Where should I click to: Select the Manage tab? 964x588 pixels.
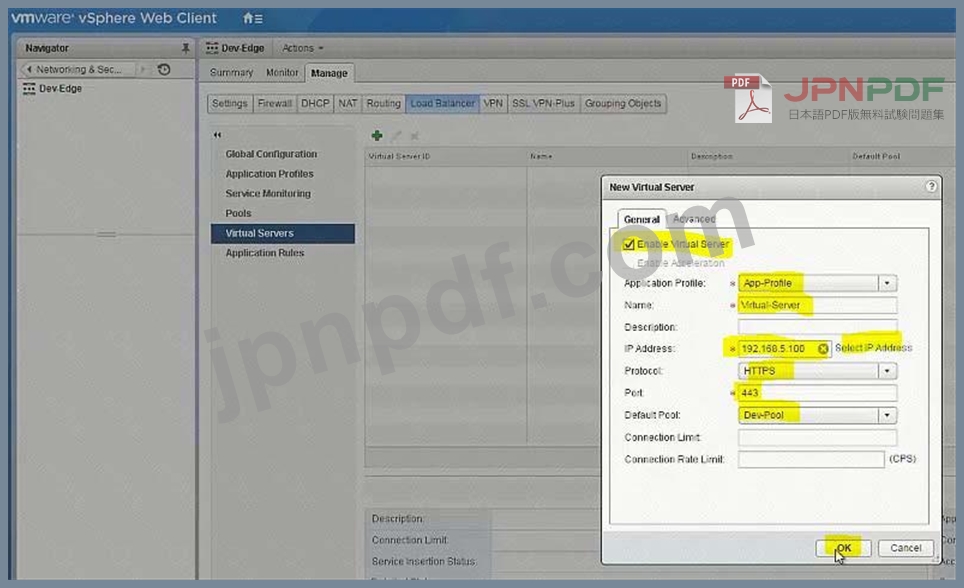(x=329, y=73)
